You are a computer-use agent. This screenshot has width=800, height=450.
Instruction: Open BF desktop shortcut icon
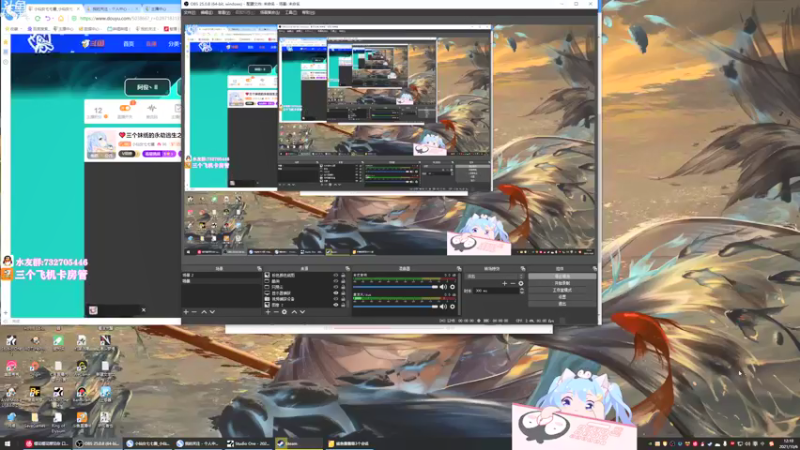(35, 394)
